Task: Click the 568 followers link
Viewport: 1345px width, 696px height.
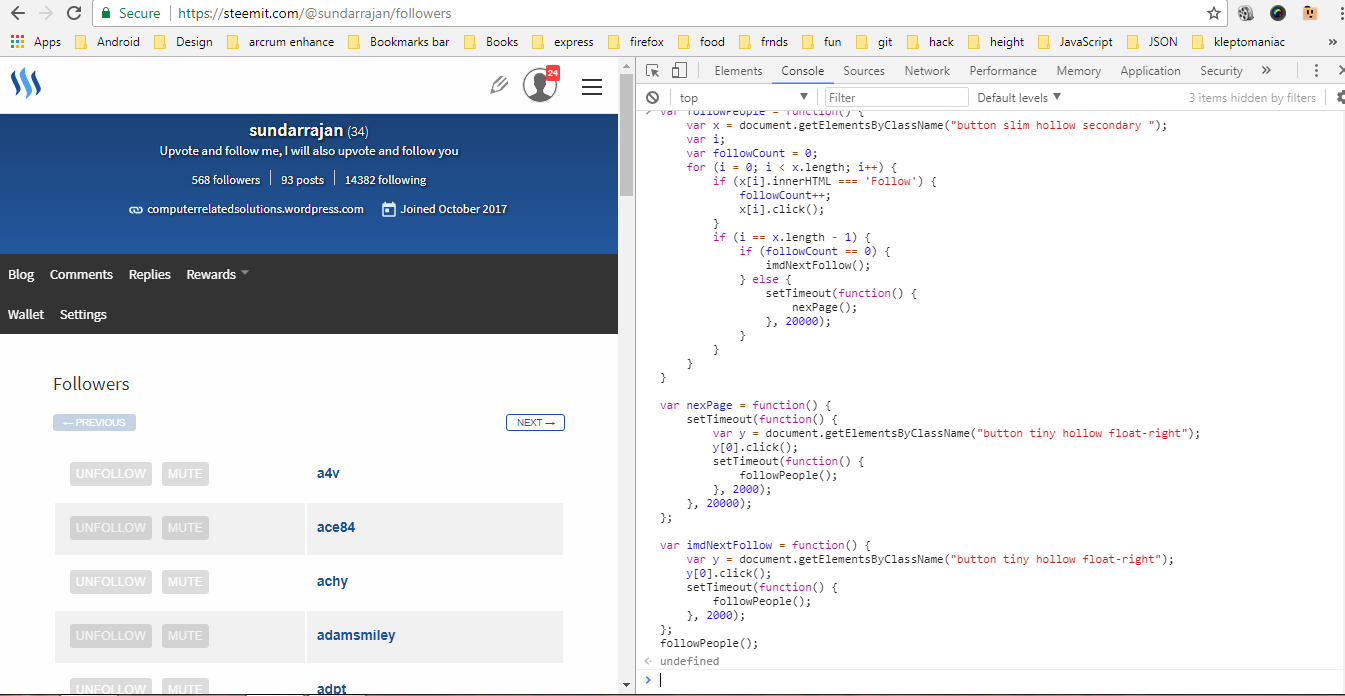Action: tap(226, 180)
